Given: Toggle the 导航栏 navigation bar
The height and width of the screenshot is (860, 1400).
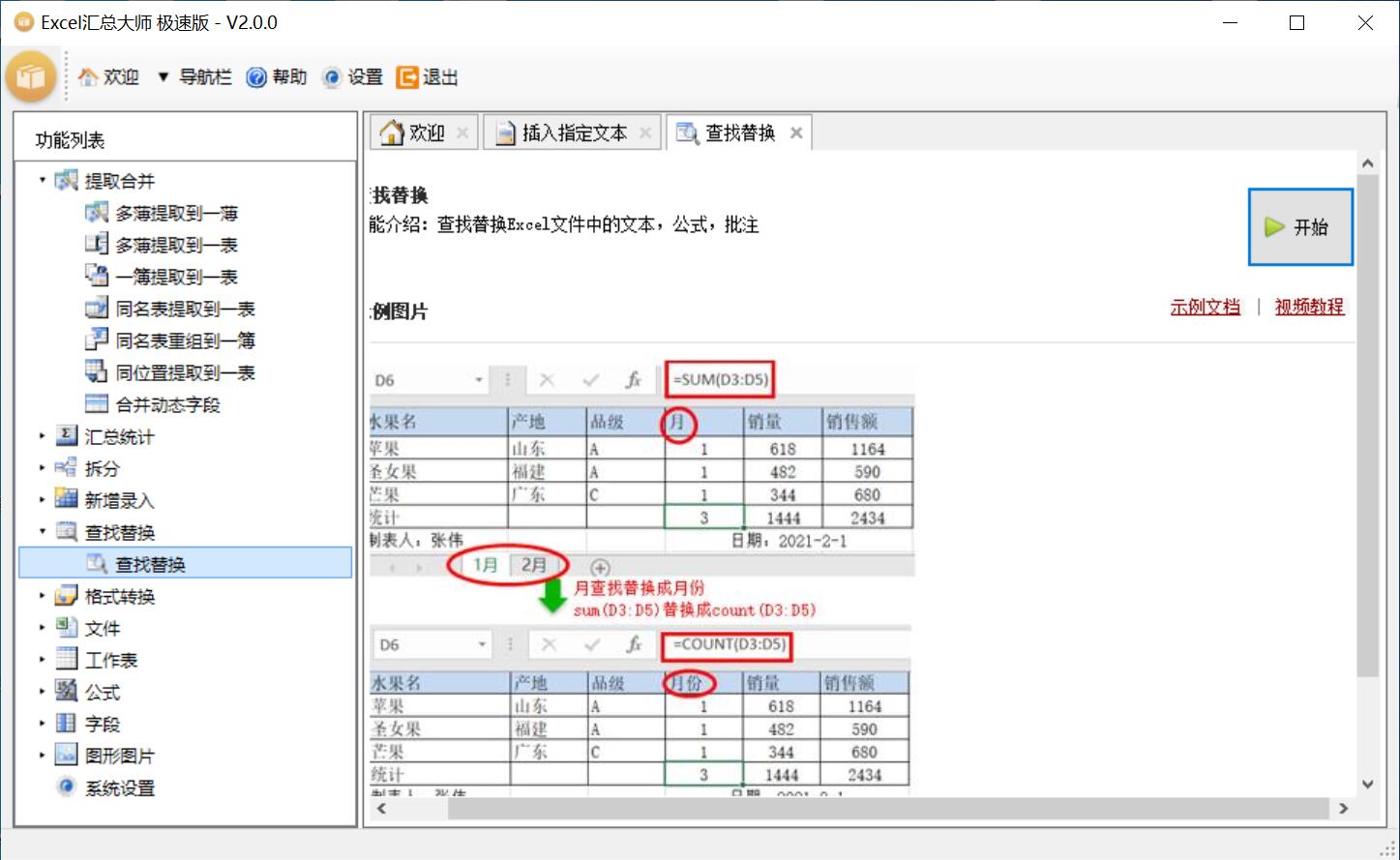Looking at the screenshot, I should coord(194,77).
